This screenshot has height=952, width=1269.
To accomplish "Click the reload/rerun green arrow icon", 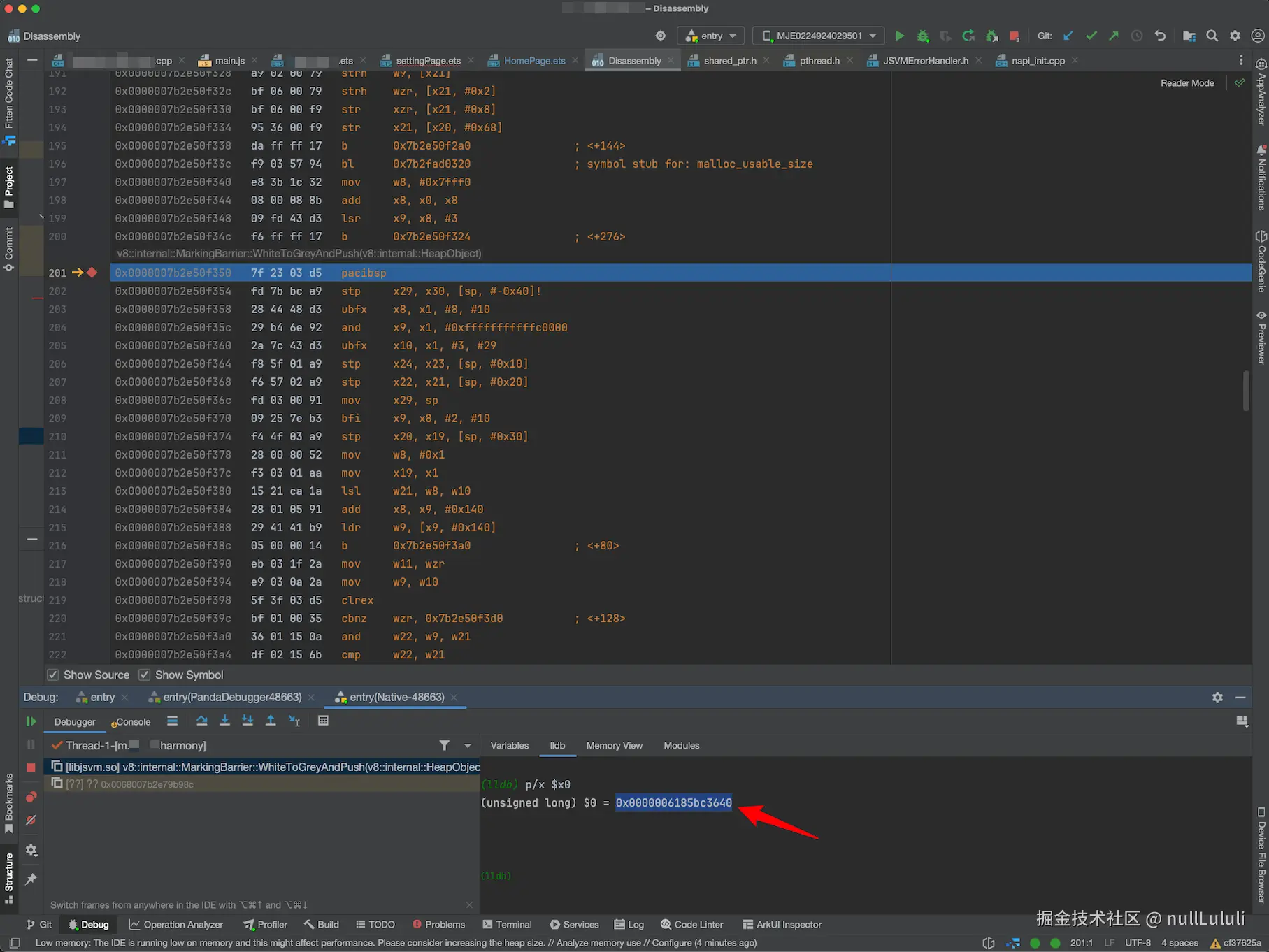I will coord(968,36).
